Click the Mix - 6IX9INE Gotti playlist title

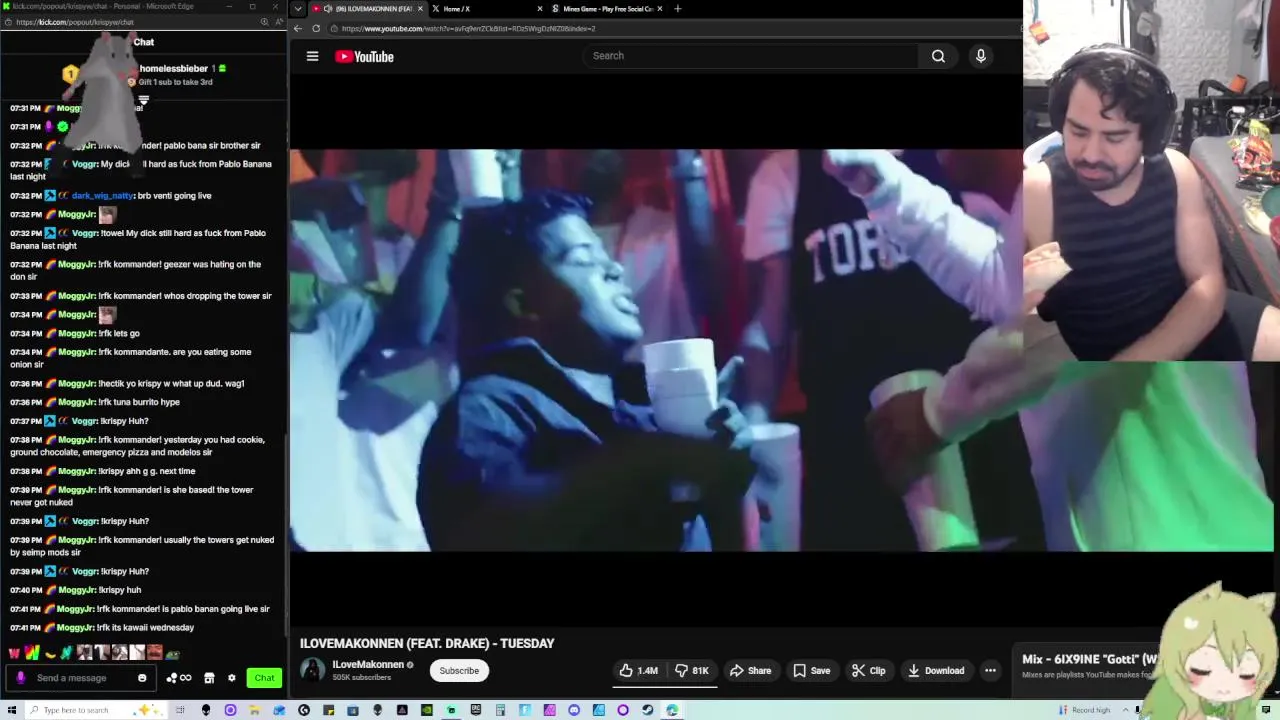pos(1089,660)
